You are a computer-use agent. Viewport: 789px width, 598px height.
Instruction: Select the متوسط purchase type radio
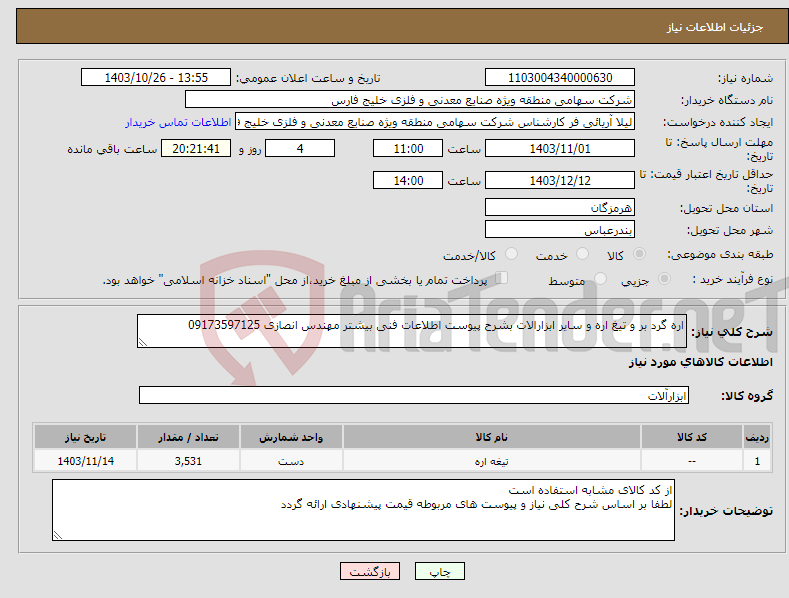600,278
